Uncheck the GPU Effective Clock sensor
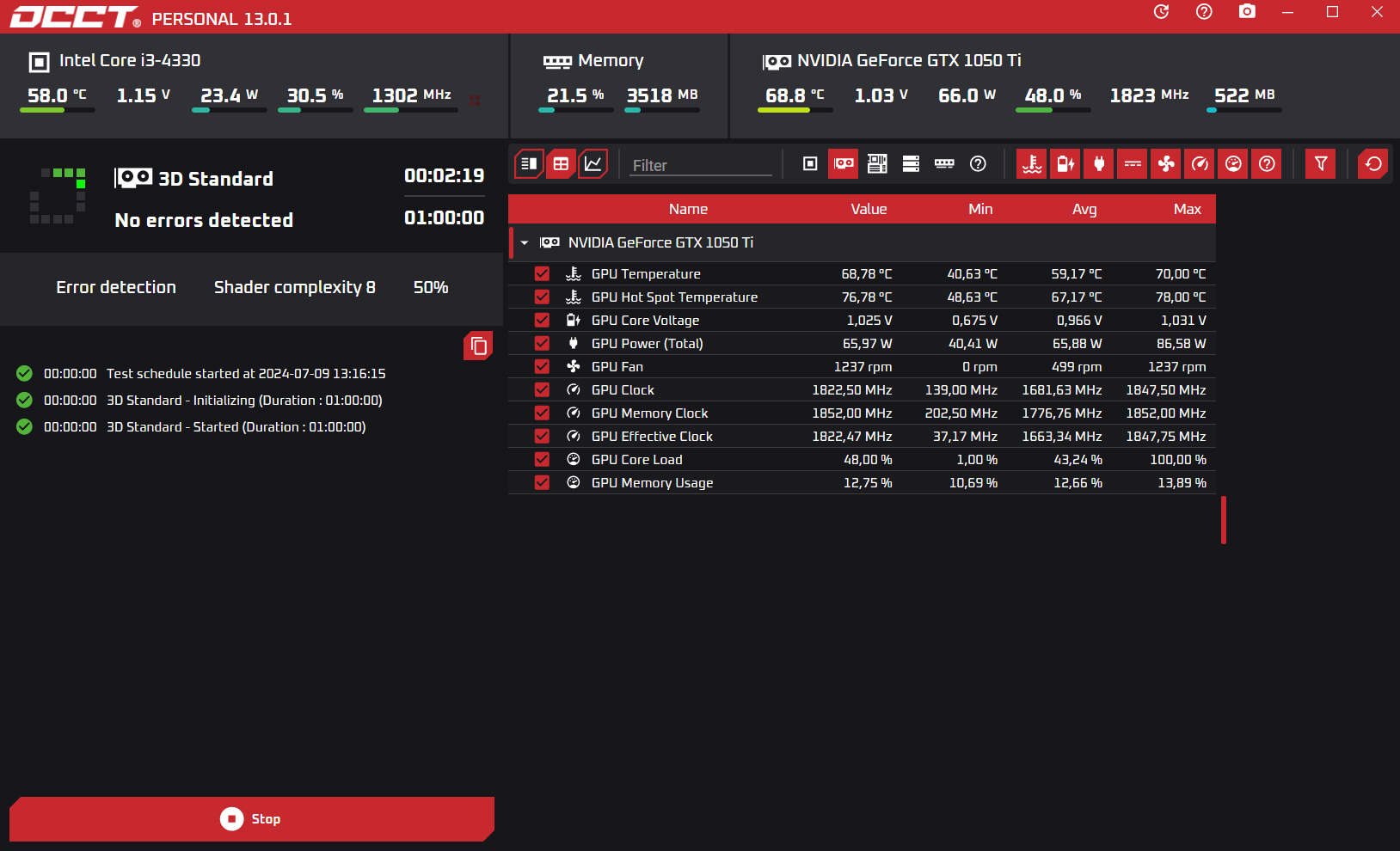The height and width of the screenshot is (851, 1400). pyautogui.click(x=542, y=436)
